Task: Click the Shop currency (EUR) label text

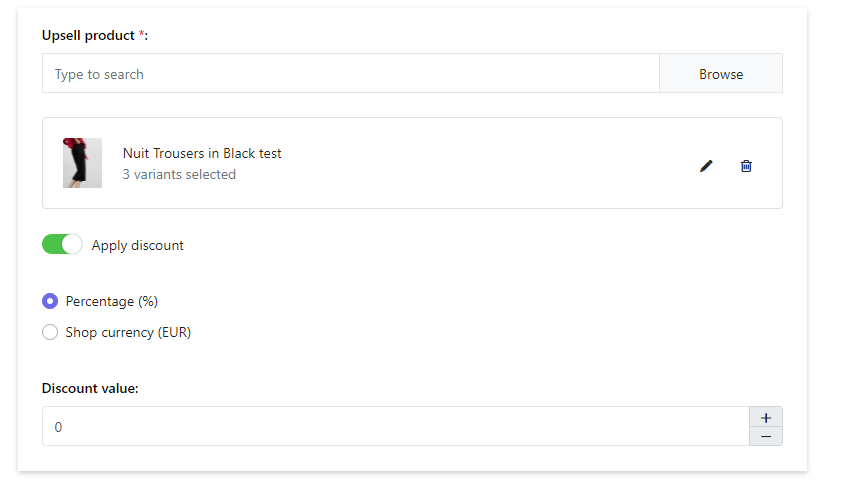Action: click(x=128, y=333)
